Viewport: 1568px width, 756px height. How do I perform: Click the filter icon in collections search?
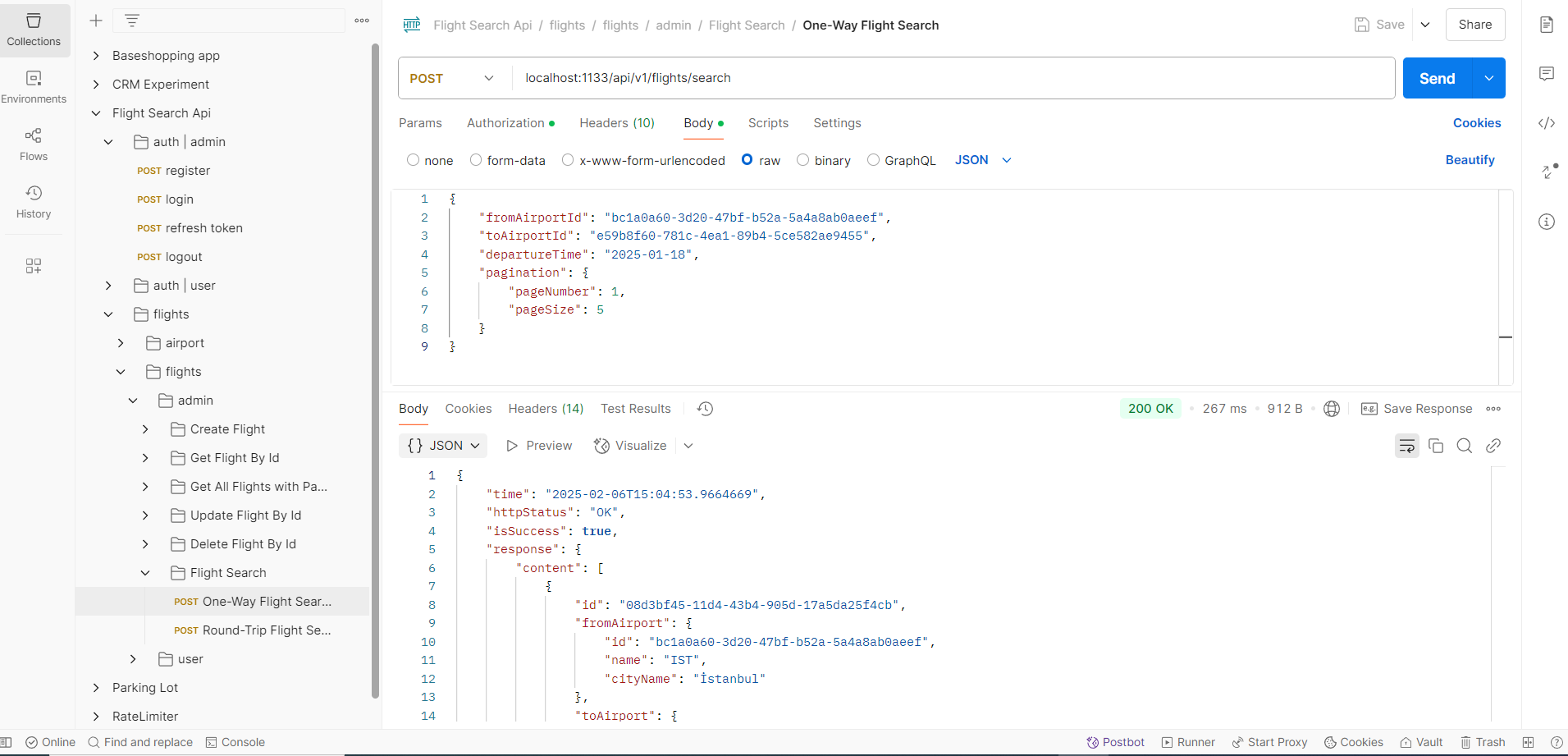132,21
